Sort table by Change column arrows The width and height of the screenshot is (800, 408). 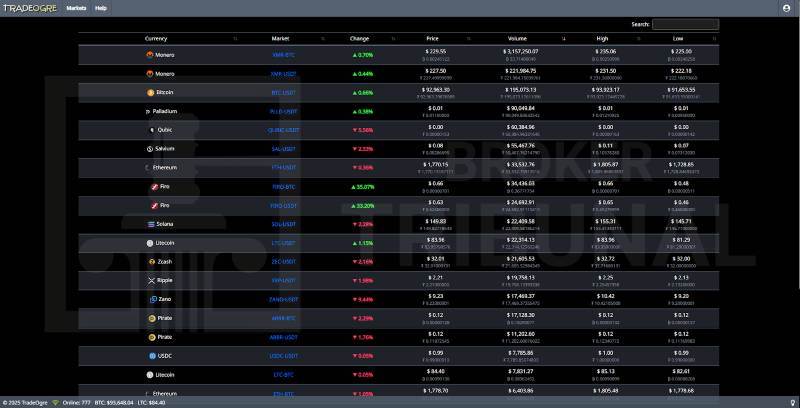click(393, 39)
